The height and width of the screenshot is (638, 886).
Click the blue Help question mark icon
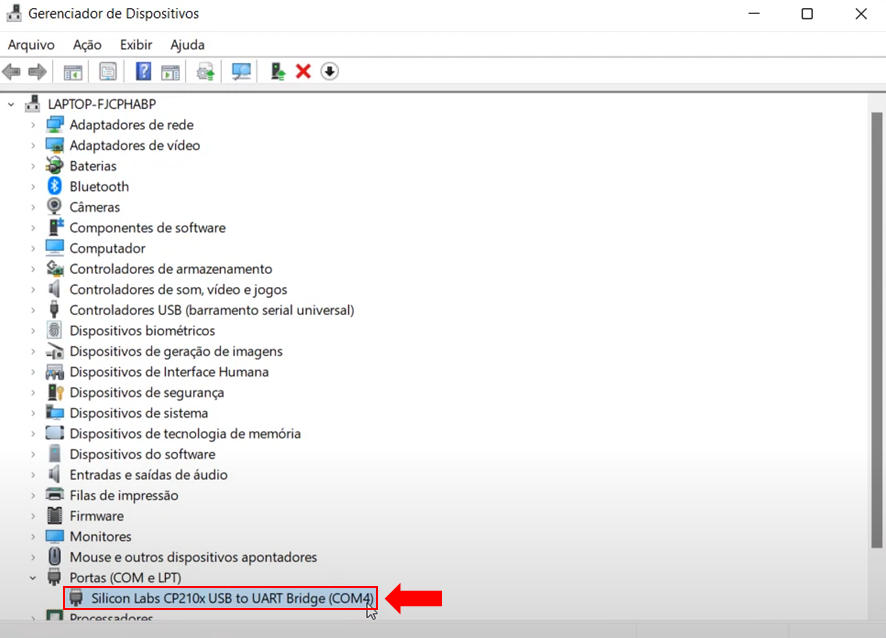pos(143,72)
